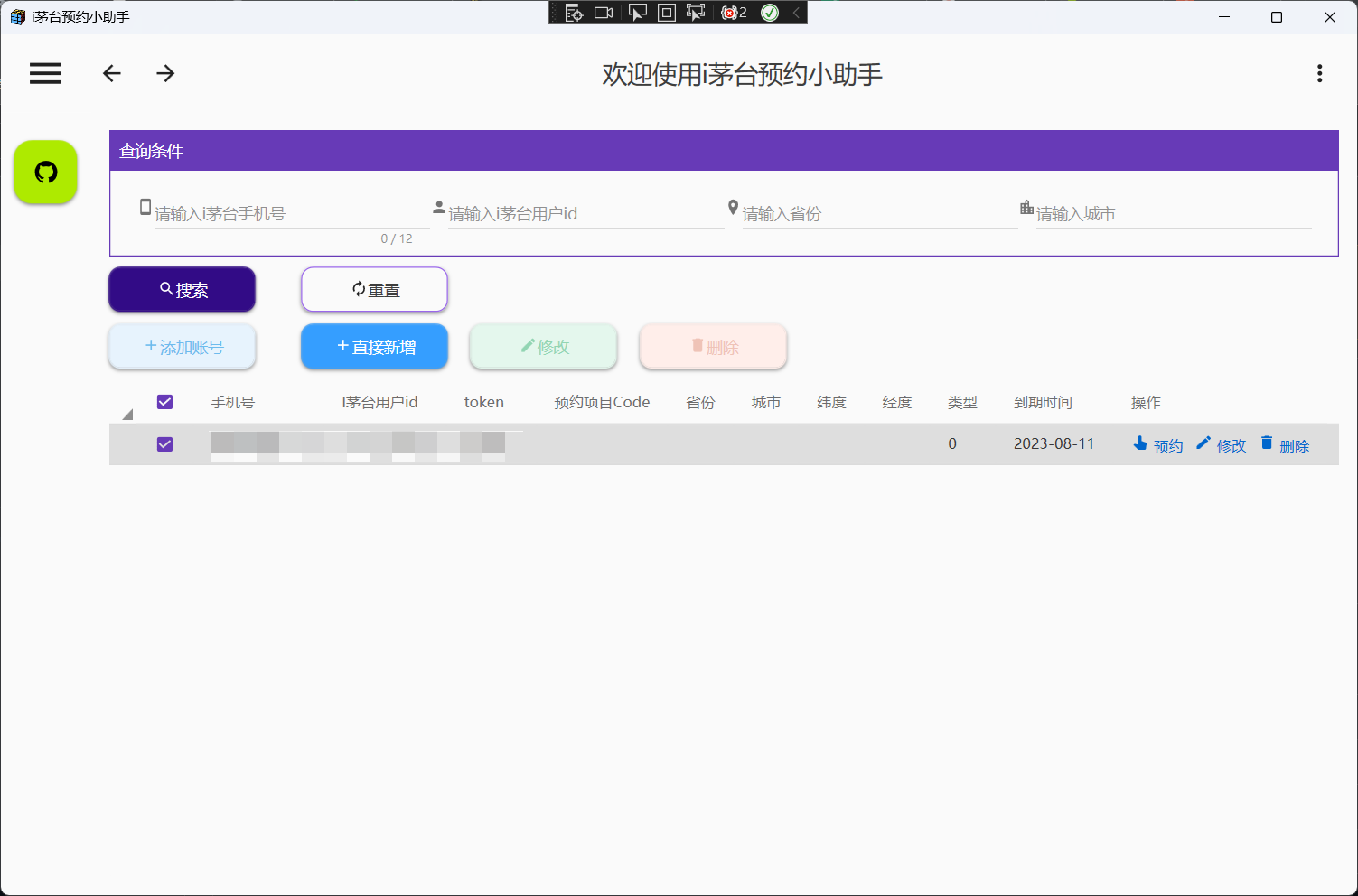Click the 删除 link in the row
The height and width of the screenshot is (896, 1358).
(1284, 444)
